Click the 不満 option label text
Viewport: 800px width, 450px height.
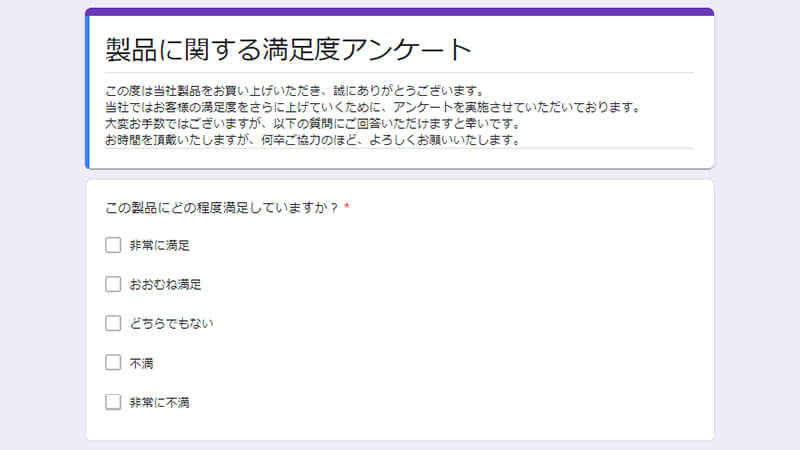coord(141,362)
